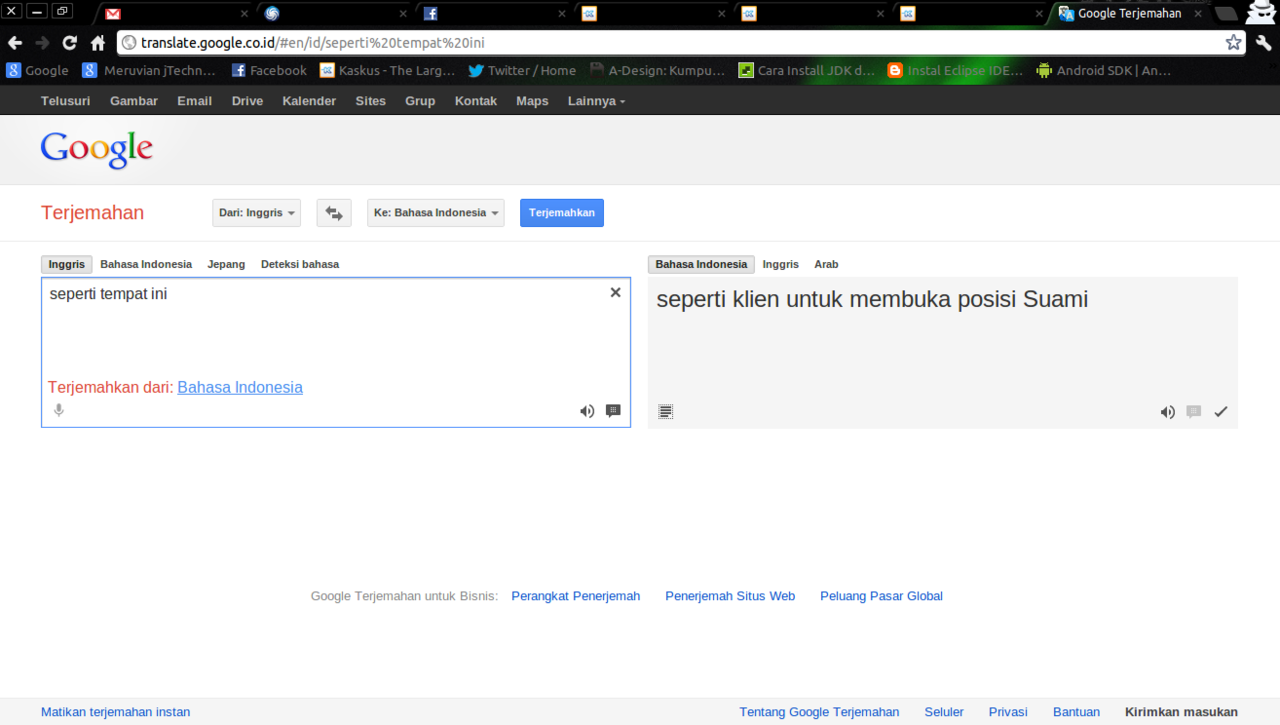Expand the Ke: Bahasa Indonesia dropdown
The height and width of the screenshot is (725, 1280).
click(x=436, y=213)
